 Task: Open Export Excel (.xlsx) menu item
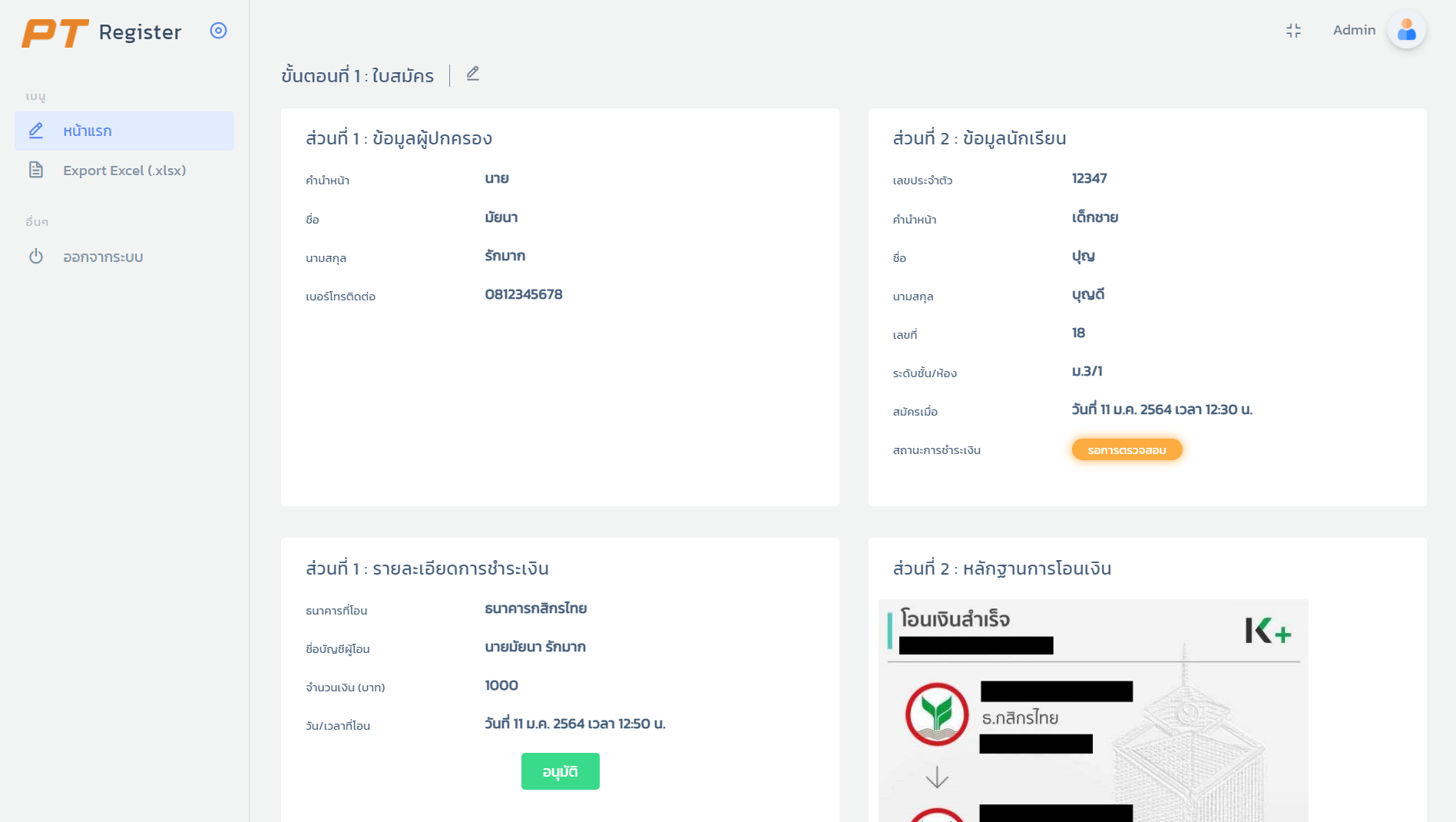124,171
